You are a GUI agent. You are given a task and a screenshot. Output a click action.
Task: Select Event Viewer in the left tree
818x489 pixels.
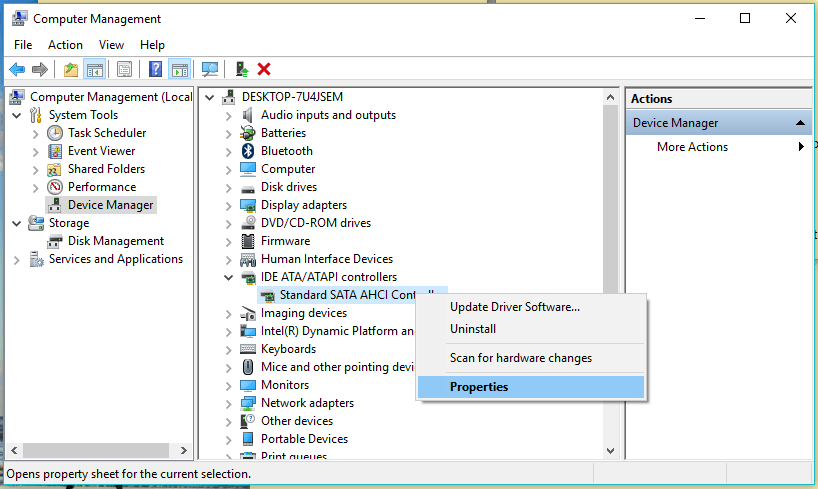tap(101, 151)
